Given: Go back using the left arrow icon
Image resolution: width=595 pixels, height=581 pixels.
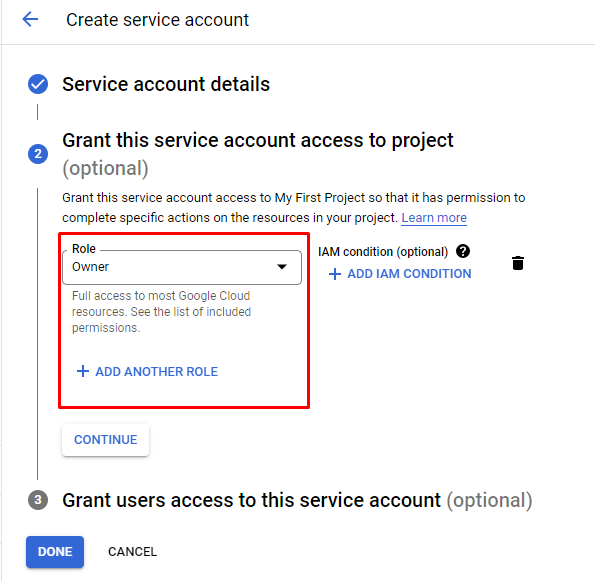Looking at the screenshot, I should click(30, 19).
